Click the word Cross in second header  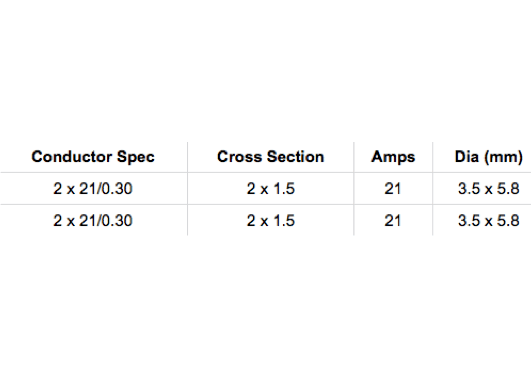coord(240,157)
